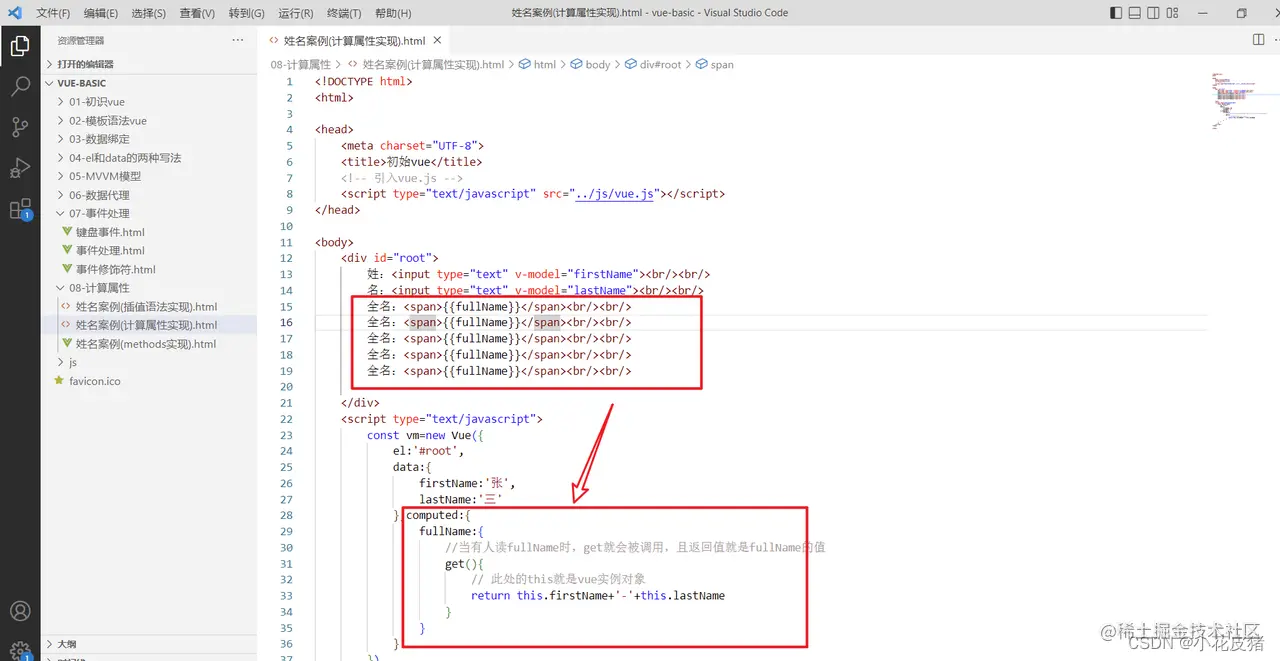Image resolution: width=1280 pixels, height=661 pixels.
Task: Click 08-计算属性 breadcrumb
Action: pyautogui.click(x=300, y=64)
